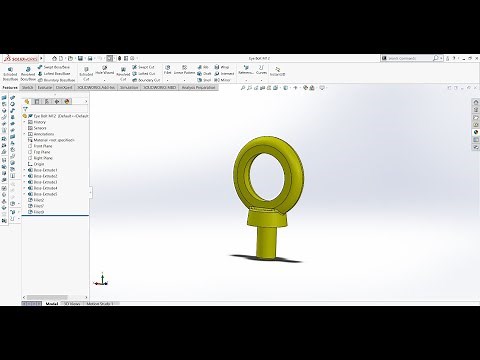Image resolution: width=480 pixels, height=360 pixels.
Task: Open Reference Geometry dropdown arrow
Action: (x=246, y=80)
